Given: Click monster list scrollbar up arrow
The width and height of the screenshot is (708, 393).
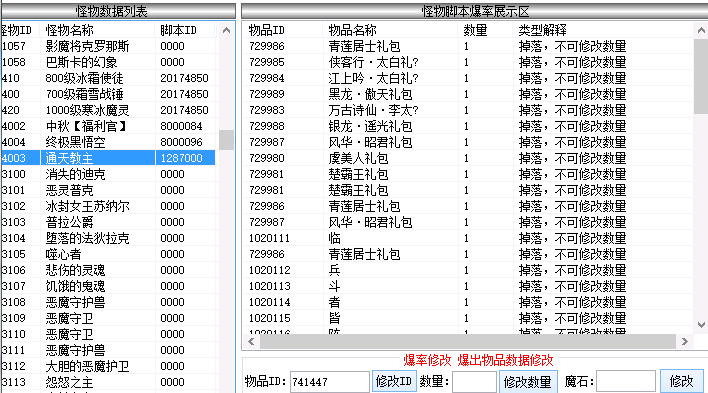Looking at the screenshot, I should point(226,30).
